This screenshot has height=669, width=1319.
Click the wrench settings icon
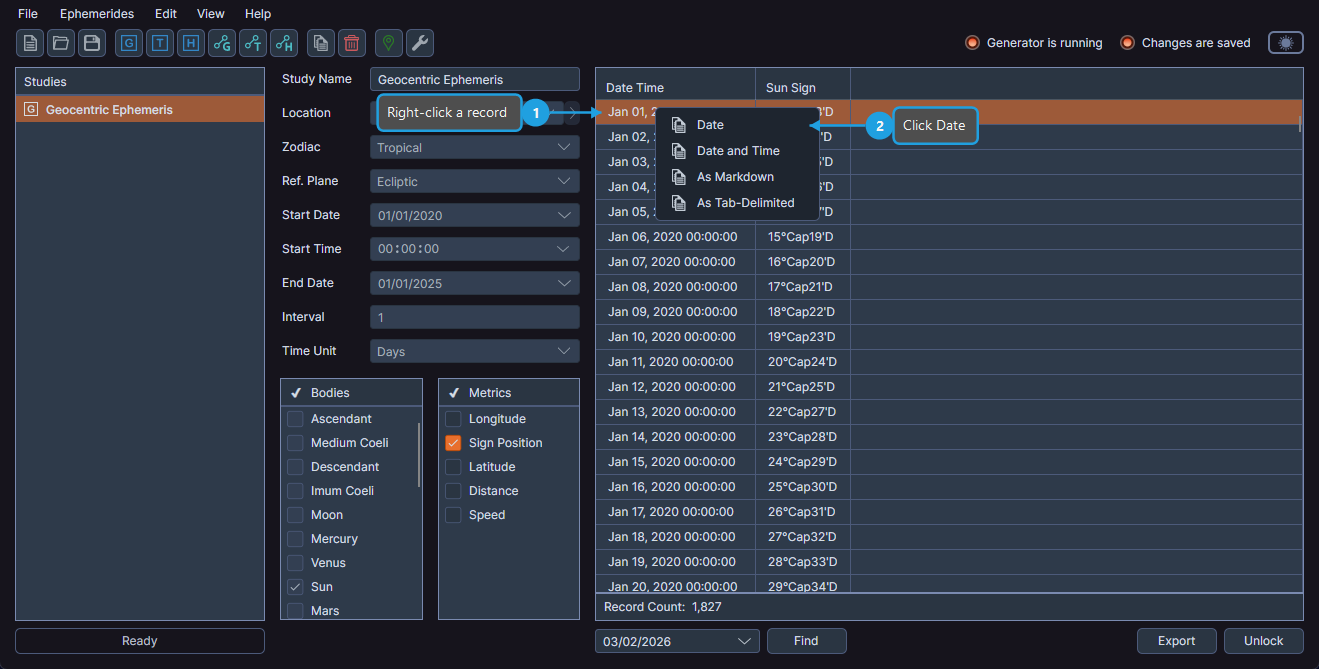(419, 43)
